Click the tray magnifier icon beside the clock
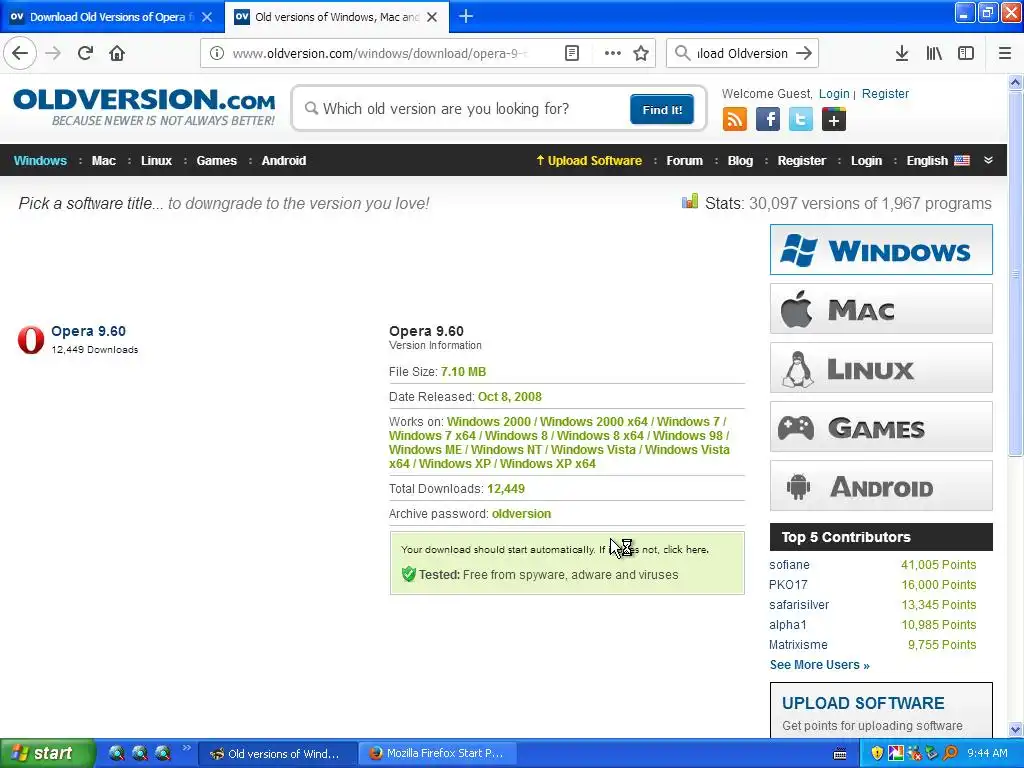 950,753
